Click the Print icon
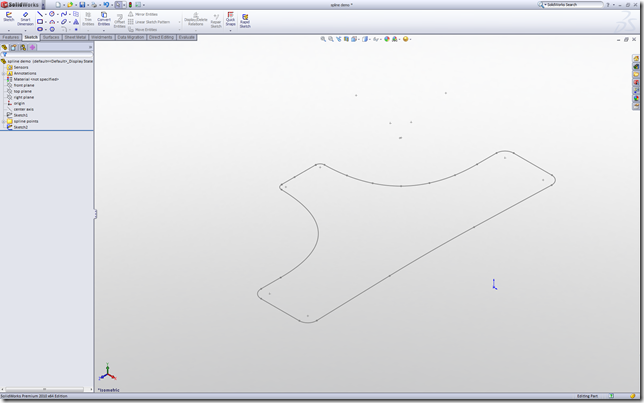Viewport: 644px width, 403px height. tap(94, 5)
